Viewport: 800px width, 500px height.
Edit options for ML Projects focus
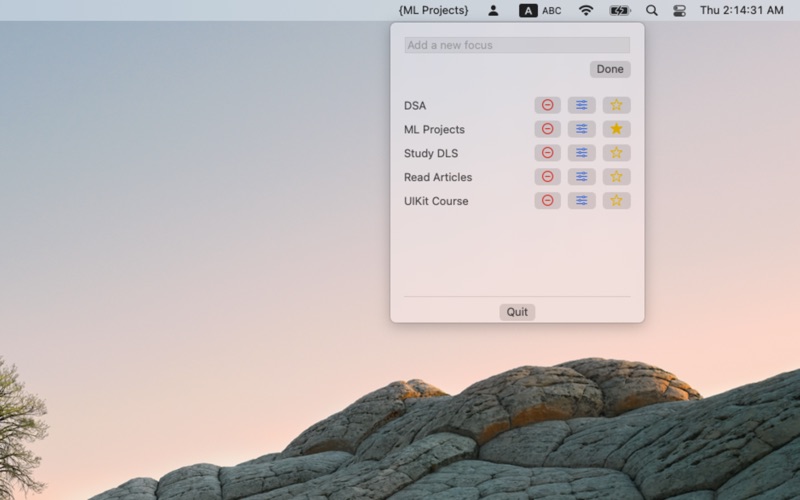pyautogui.click(x=582, y=129)
